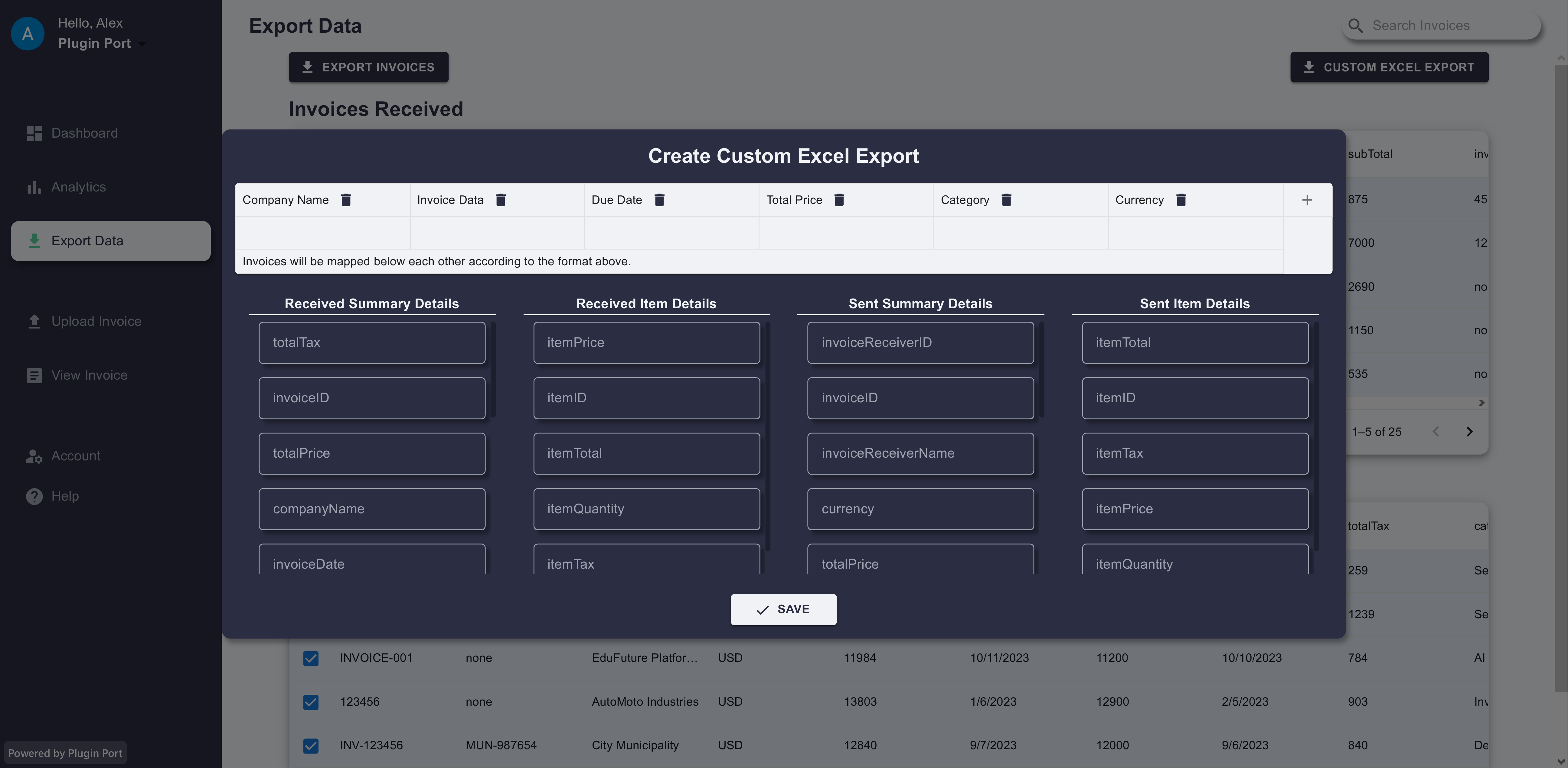Image resolution: width=1568 pixels, height=768 pixels.
Task: Delete the Category column
Action: [x=1006, y=200]
